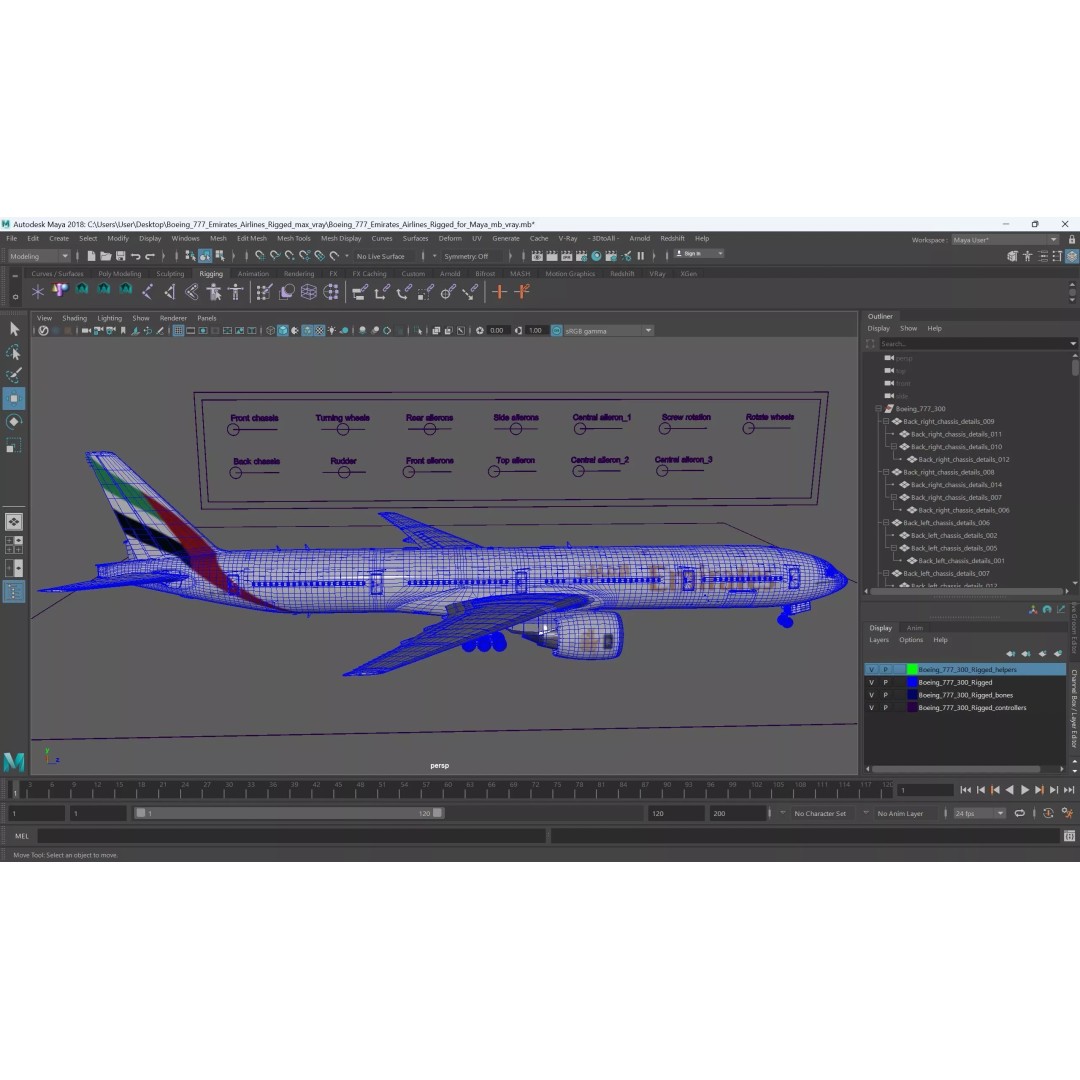Select the Create IK Handle shelf tool
This screenshot has height=1080, width=1080.
169,292
